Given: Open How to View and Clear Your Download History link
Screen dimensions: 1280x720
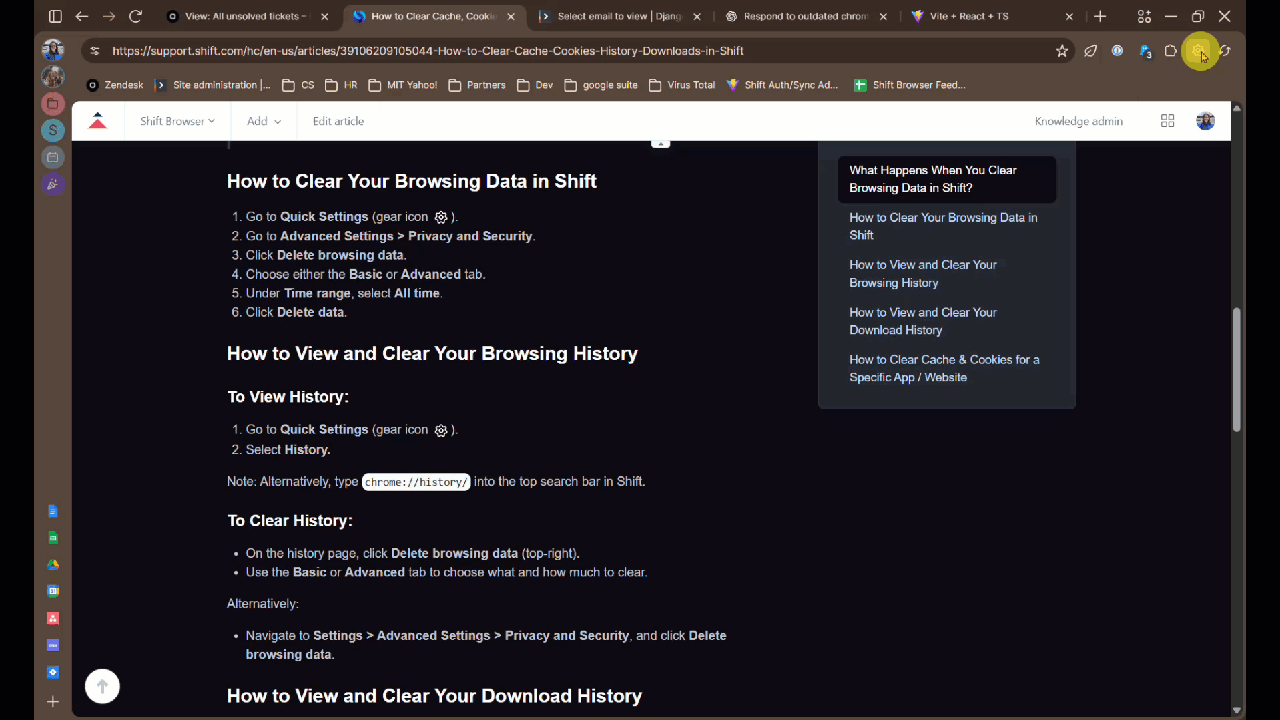Looking at the screenshot, I should click(x=922, y=321).
